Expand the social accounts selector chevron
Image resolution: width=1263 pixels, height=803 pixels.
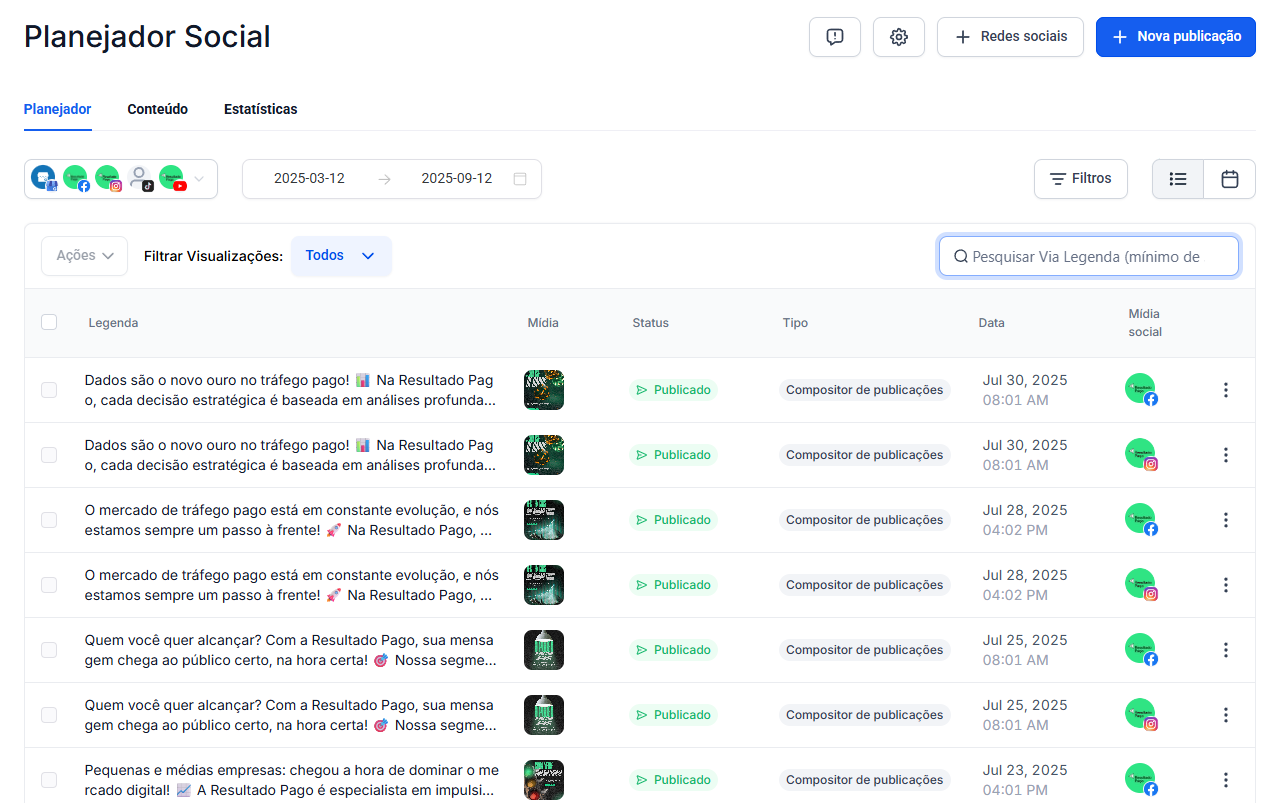[199, 179]
